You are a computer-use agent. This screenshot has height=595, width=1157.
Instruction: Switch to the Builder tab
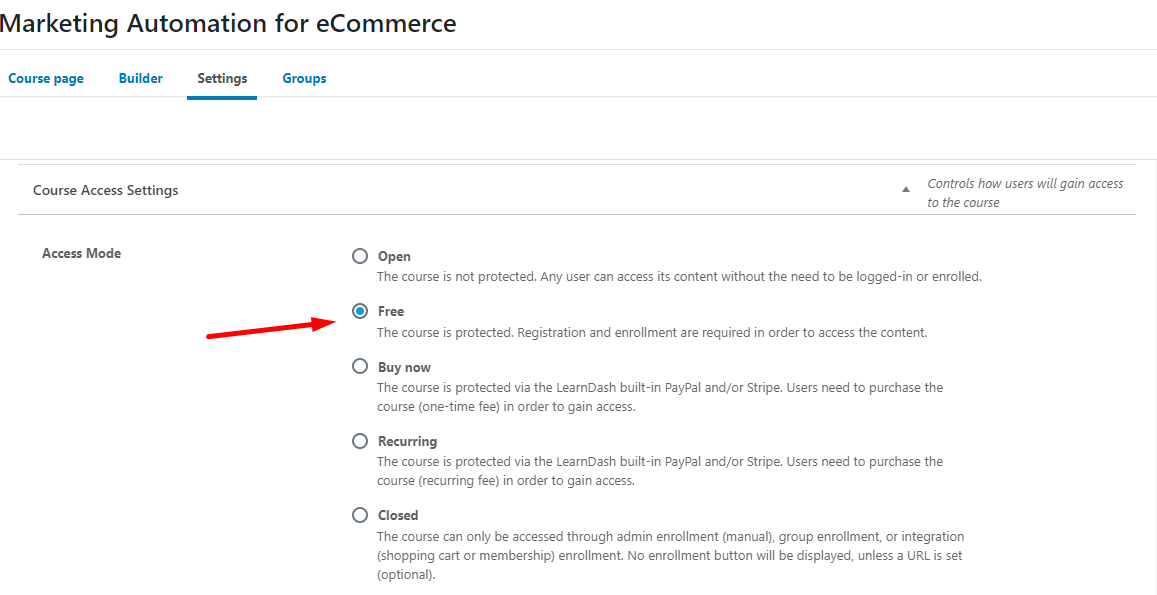coord(140,78)
